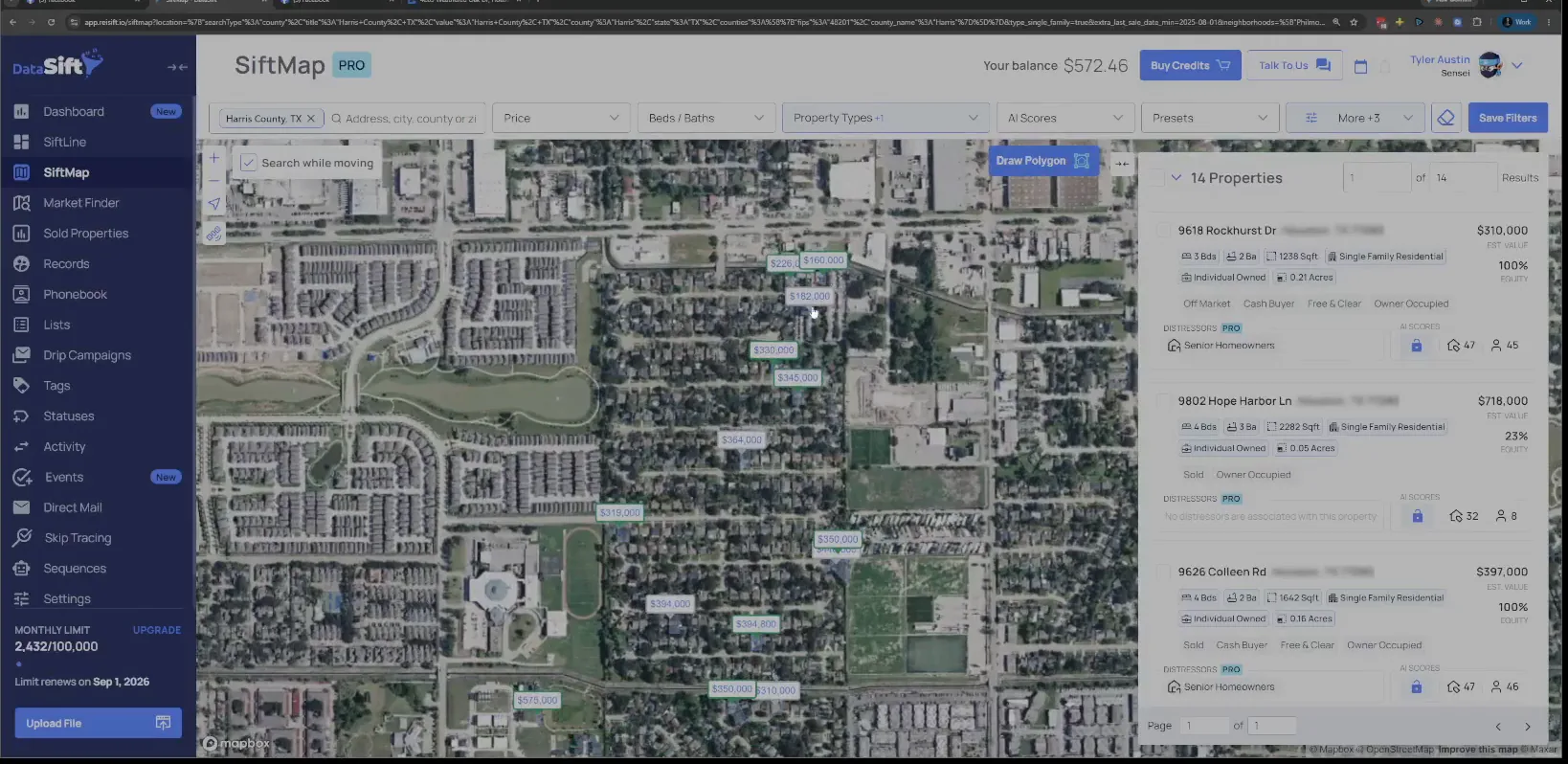Viewport: 1568px width, 764px height.
Task: Click the Tyler Austin profile avatar
Action: 1490,65
